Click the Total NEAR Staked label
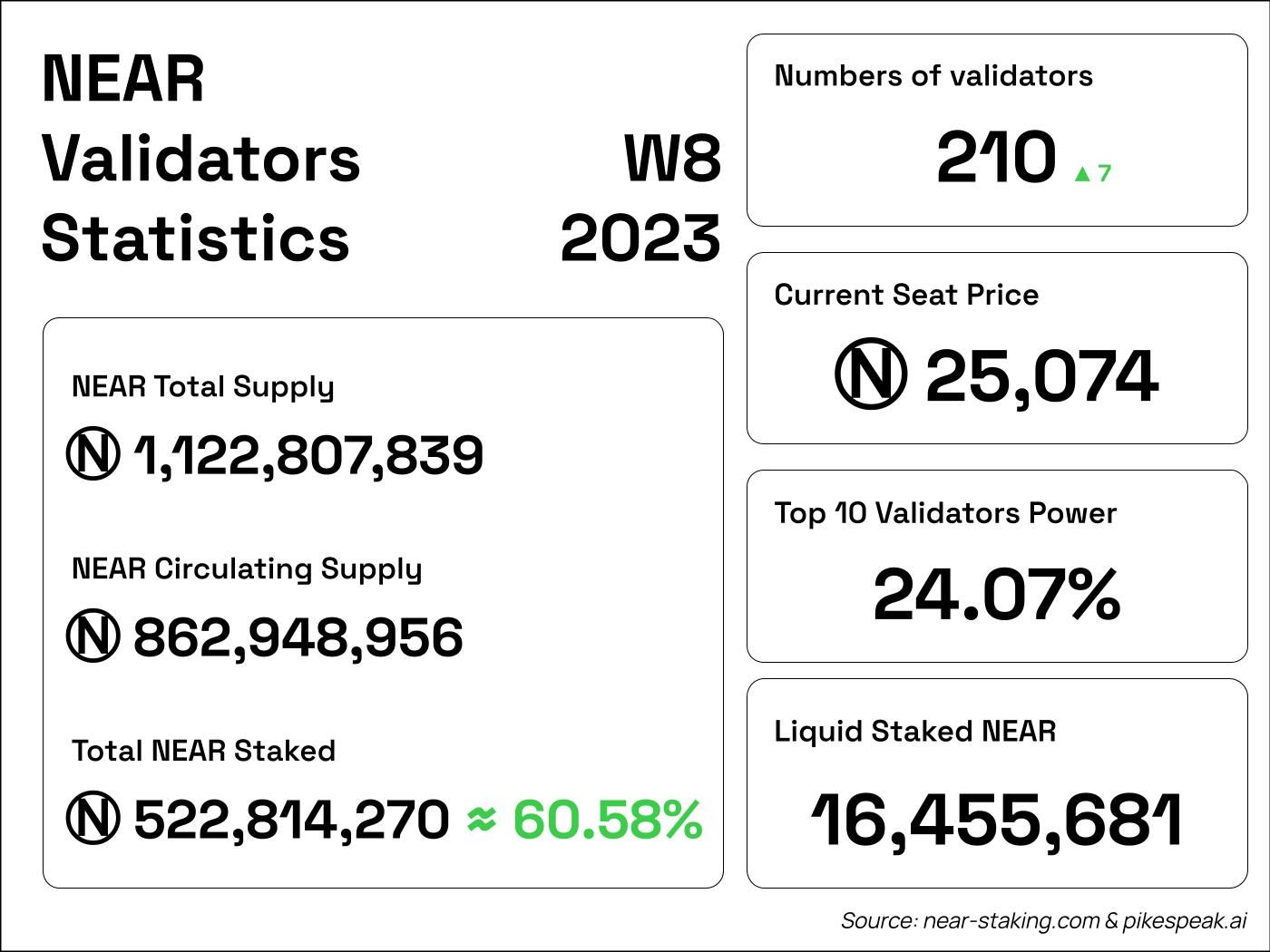Screen dimensions: 1270x952 [x=203, y=751]
